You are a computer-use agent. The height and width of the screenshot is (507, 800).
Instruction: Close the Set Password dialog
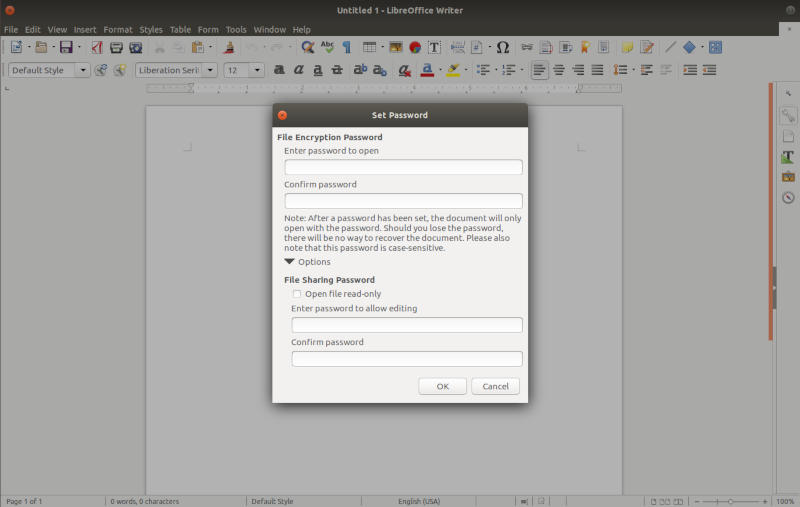point(282,115)
